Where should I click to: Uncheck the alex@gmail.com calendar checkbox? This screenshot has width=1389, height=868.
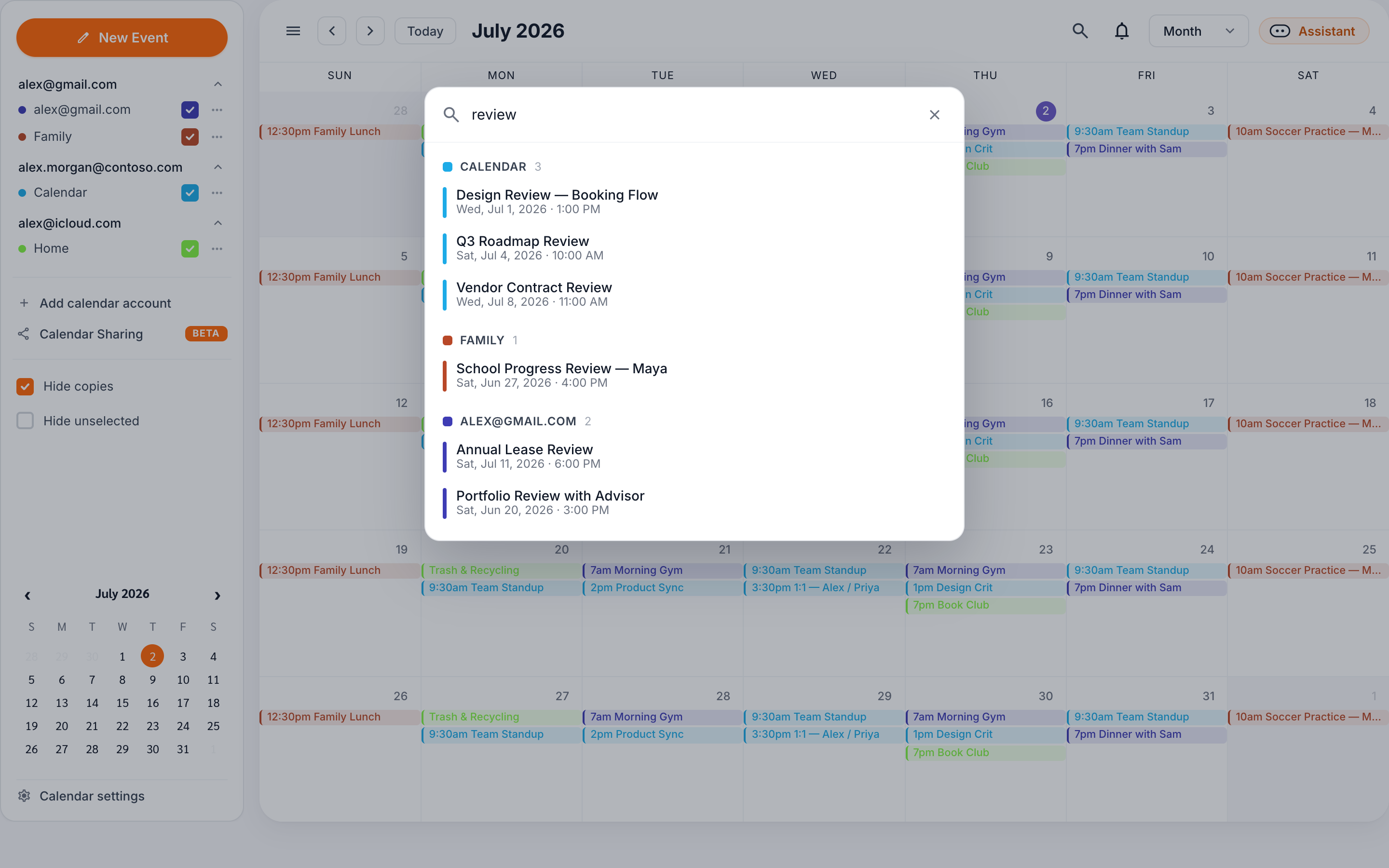tap(190, 109)
